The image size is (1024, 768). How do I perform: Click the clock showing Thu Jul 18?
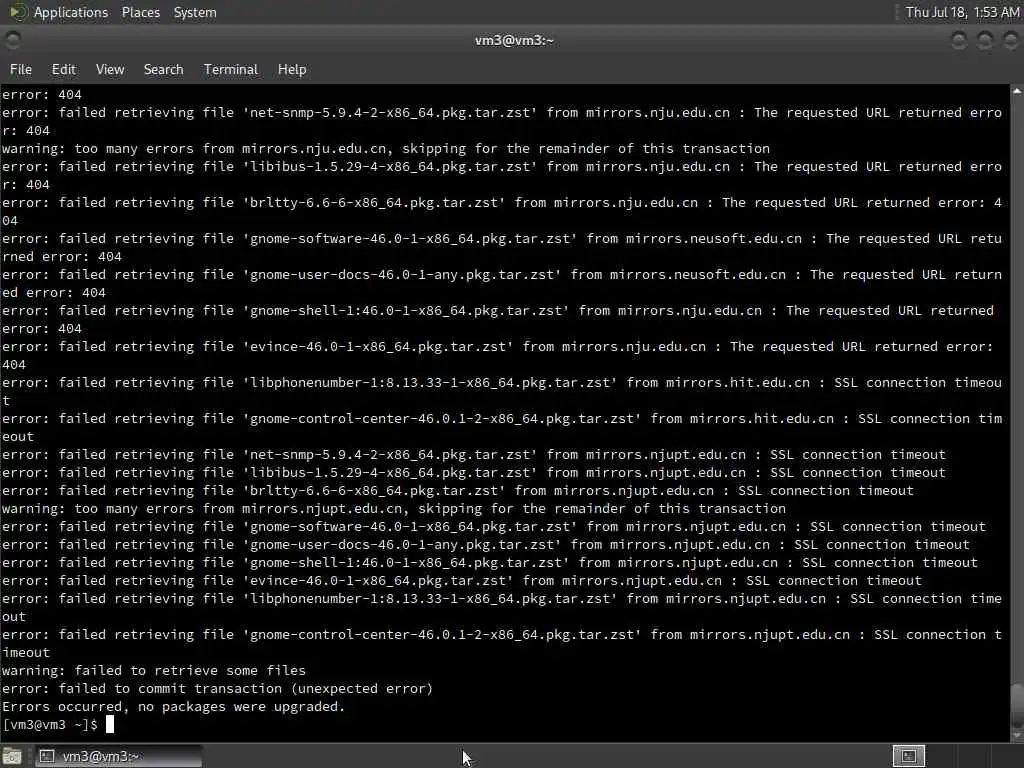tap(962, 12)
